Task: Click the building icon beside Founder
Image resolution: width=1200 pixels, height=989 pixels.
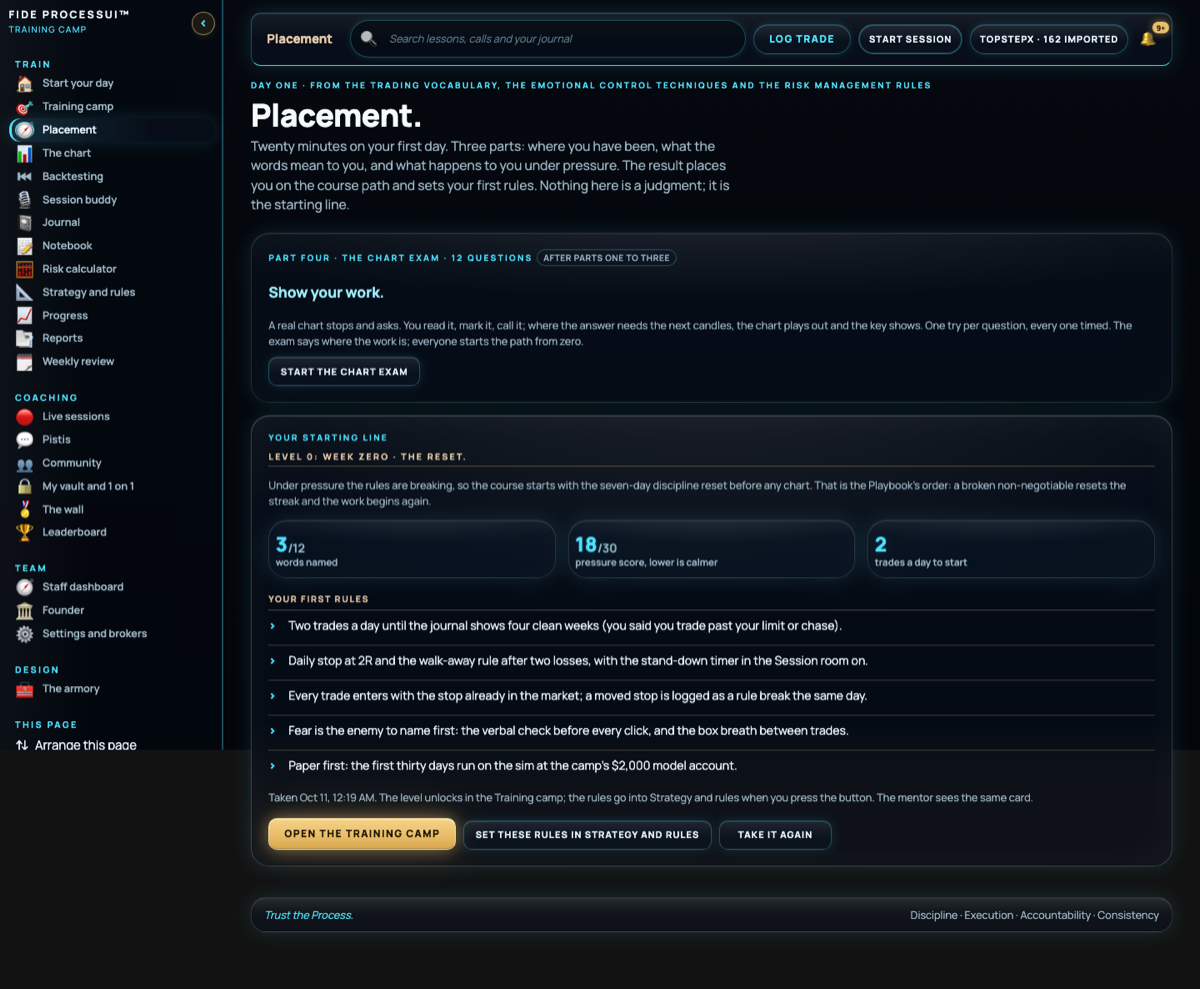Action: coord(25,610)
